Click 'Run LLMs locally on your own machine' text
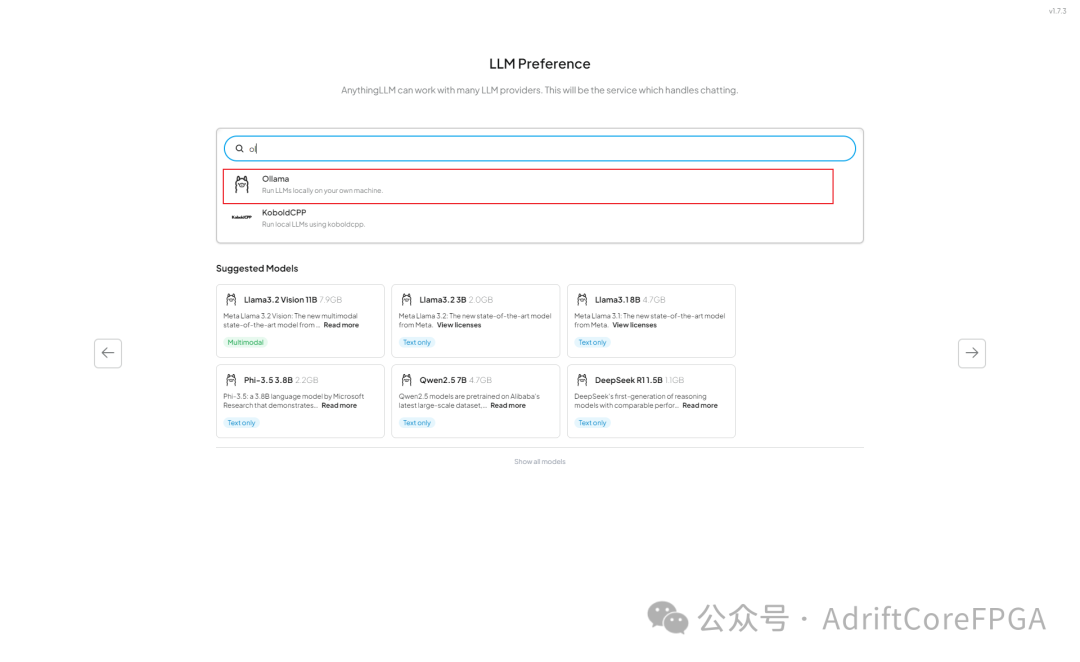Image resolution: width=1080 pixels, height=662 pixels. [322, 191]
